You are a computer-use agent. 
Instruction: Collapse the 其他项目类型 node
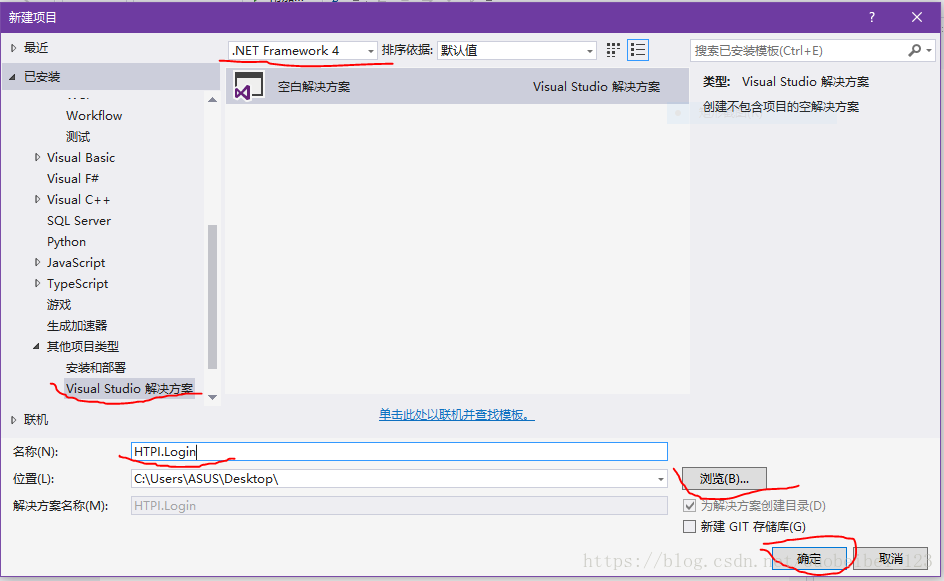tap(36, 346)
